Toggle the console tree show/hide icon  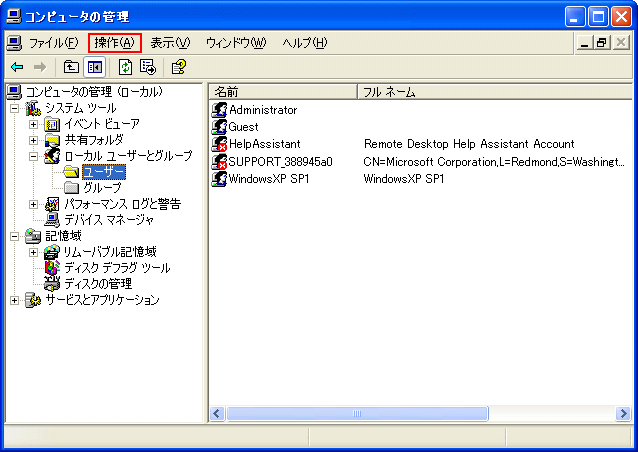pos(95,67)
